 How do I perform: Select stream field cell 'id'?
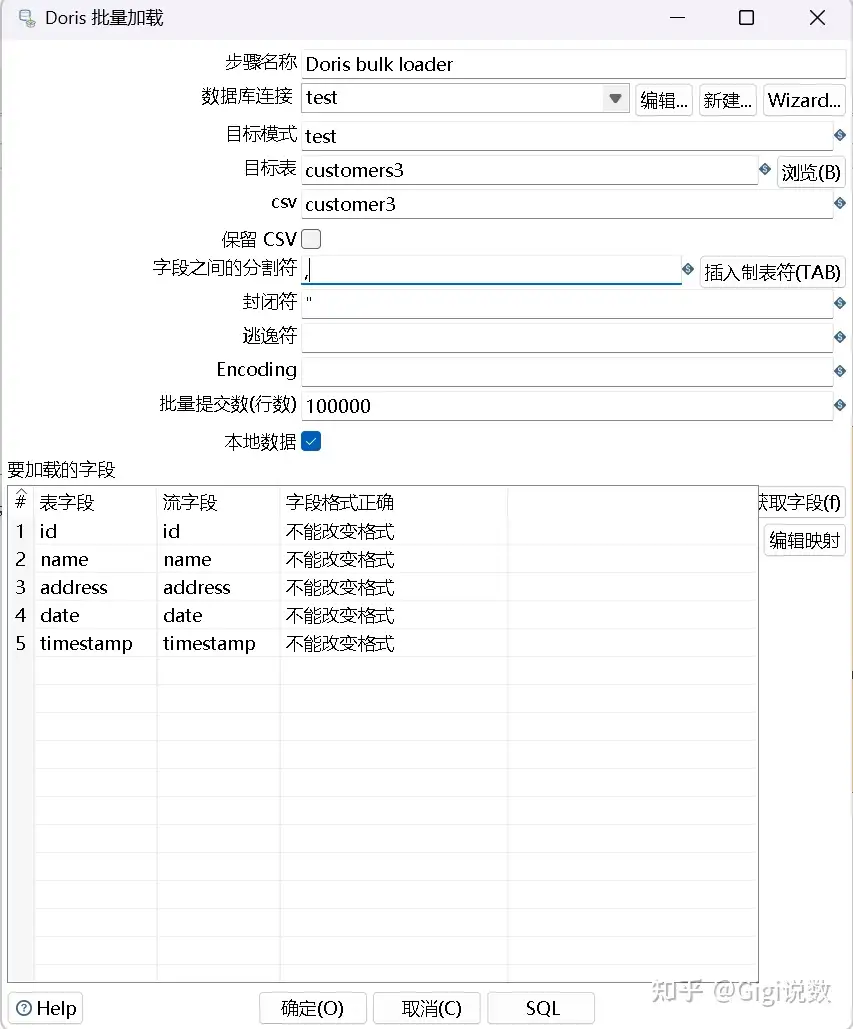(x=218, y=532)
